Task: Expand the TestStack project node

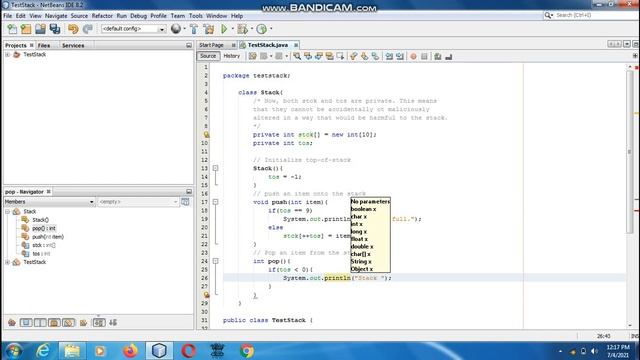Action: (x=7, y=54)
